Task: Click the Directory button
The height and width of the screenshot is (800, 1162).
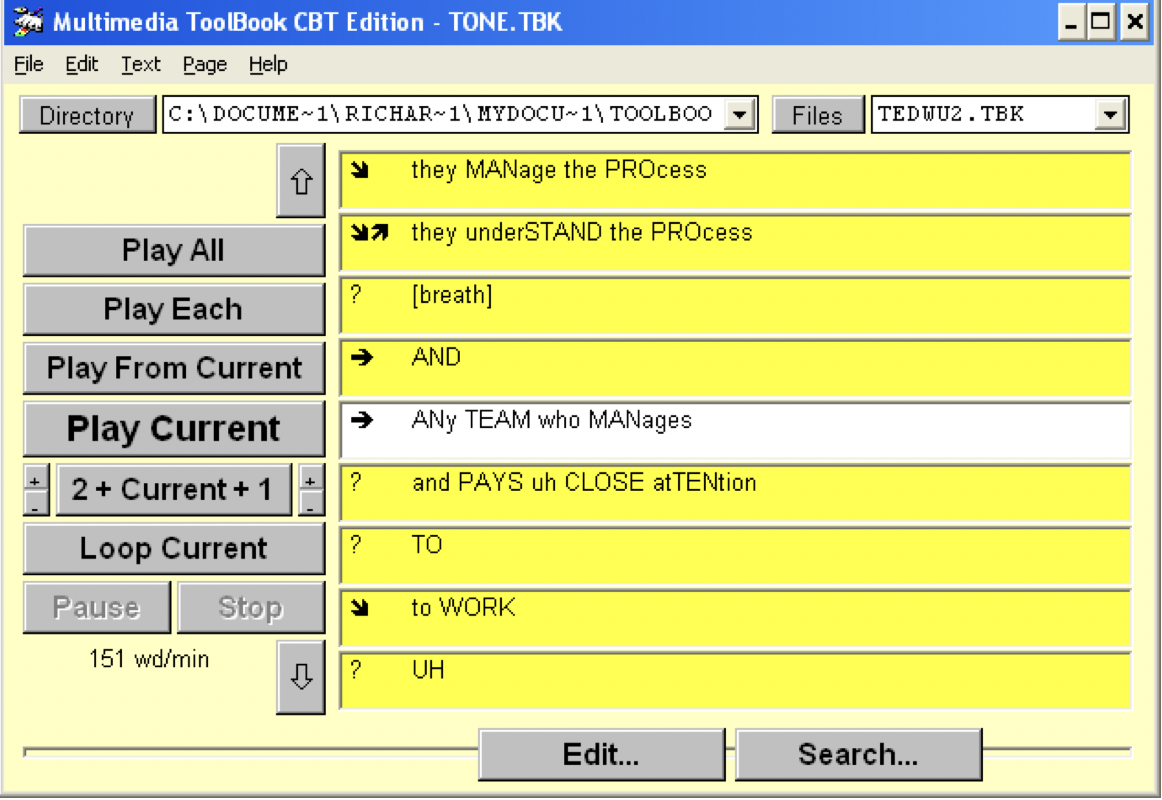Action: 87,115
